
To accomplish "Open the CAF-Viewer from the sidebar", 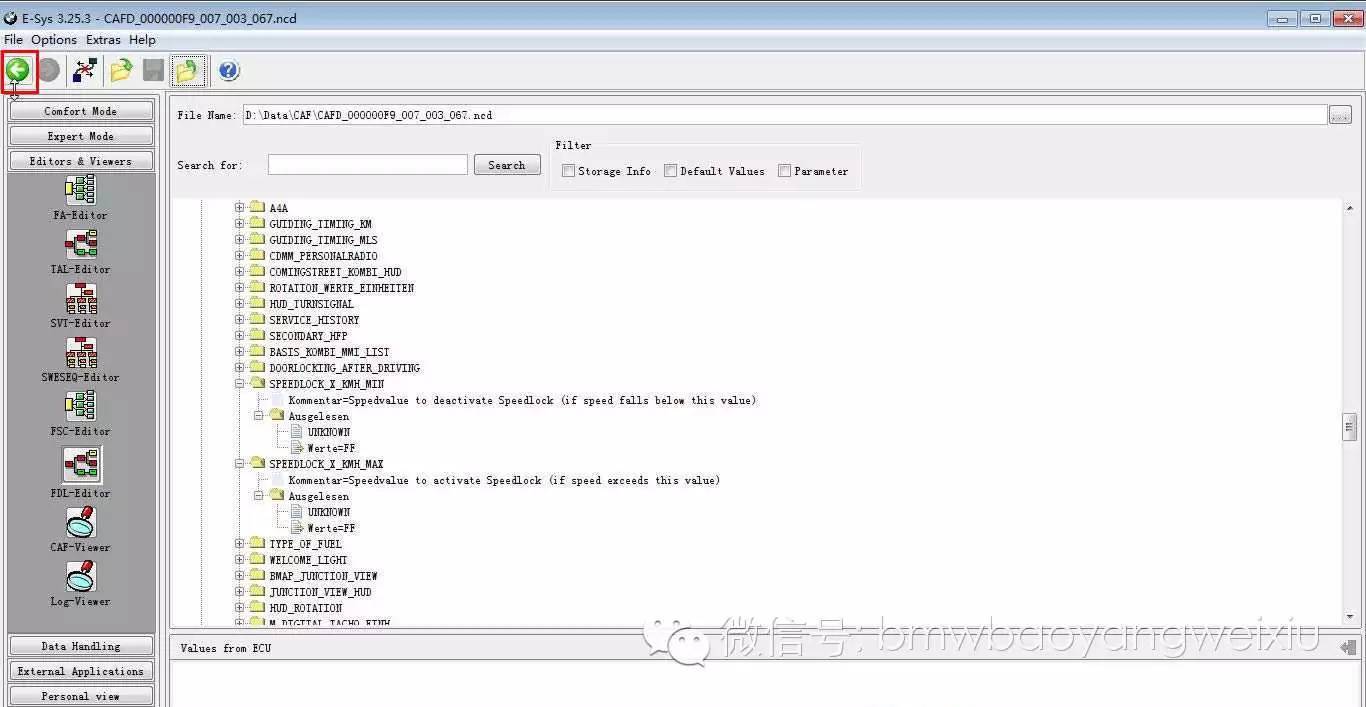I will tap(81, 528).
